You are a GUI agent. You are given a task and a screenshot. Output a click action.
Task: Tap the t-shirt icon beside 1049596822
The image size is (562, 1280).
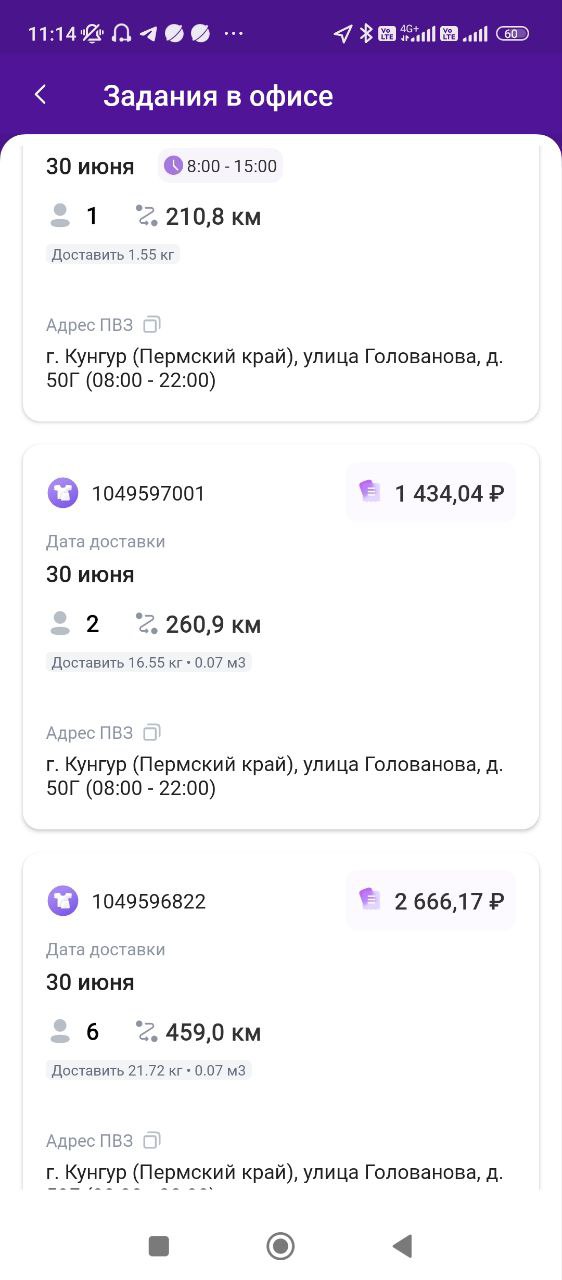click(63, 901)
